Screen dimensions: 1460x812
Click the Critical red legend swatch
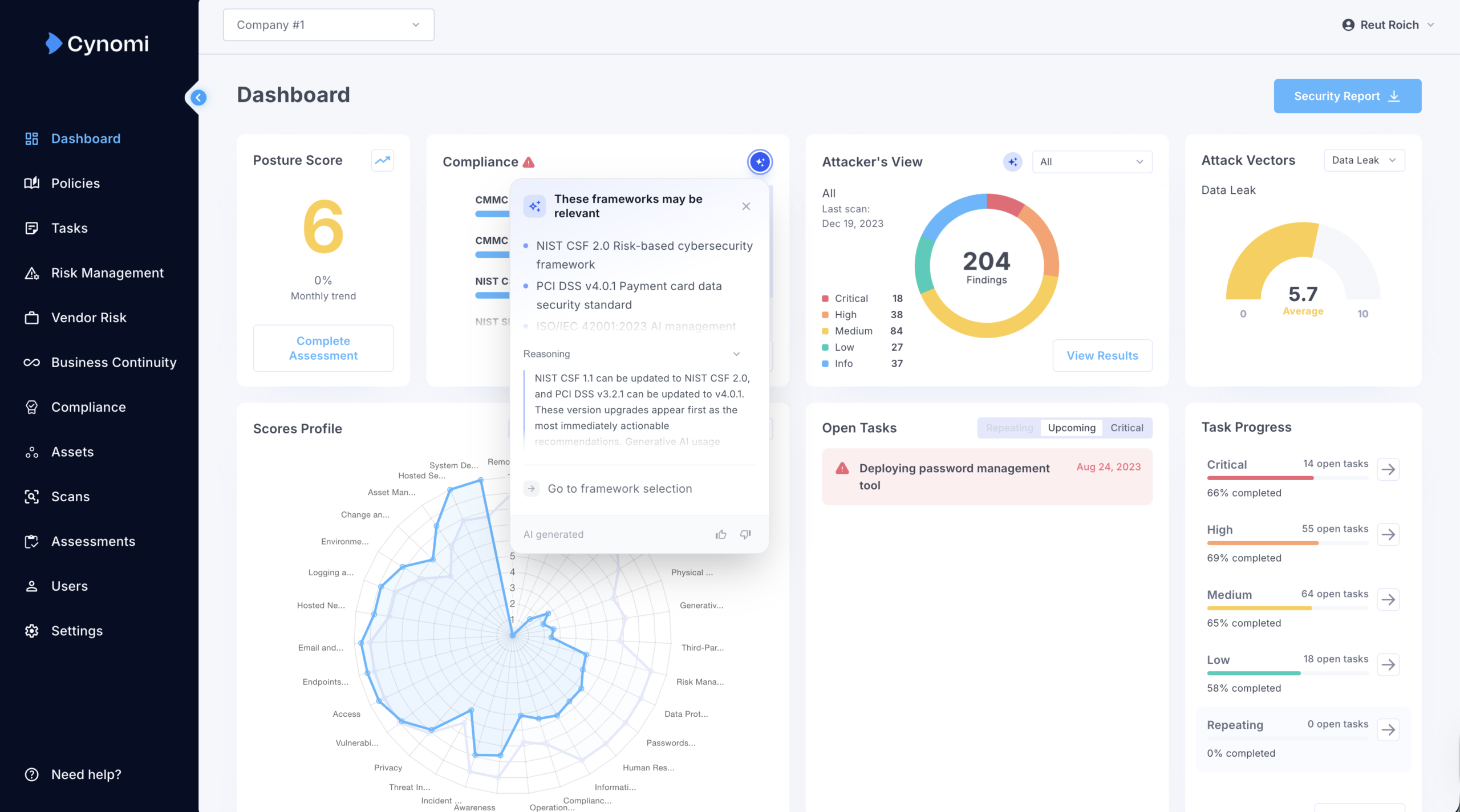point(825,298)
